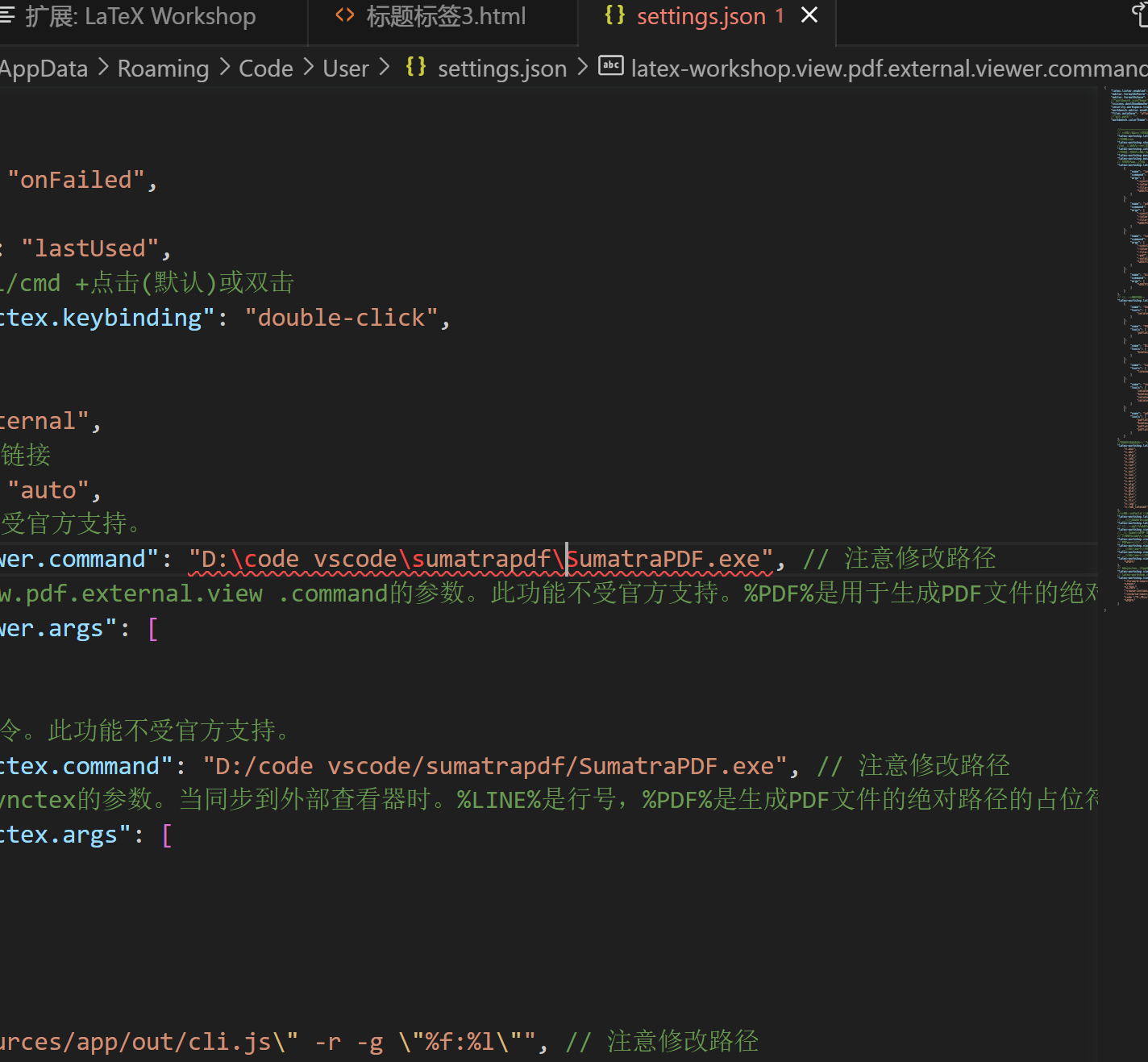Viewport: 1148px width, 1062px height.
Task: Open the Code breadcrumb dropdown
Action: point(264,68)
